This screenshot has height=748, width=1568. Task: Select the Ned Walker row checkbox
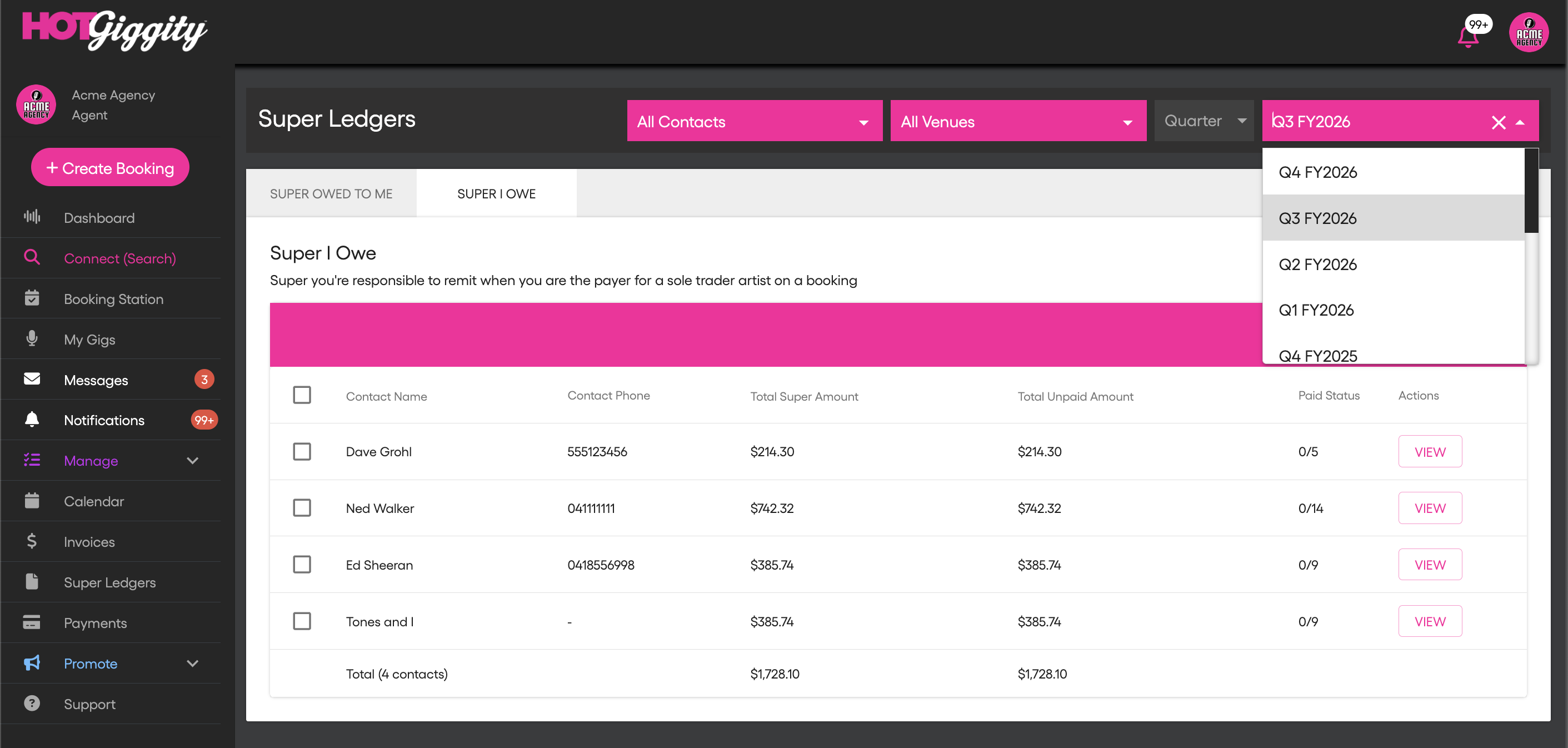pyautogui.click(x=302, y=507)
